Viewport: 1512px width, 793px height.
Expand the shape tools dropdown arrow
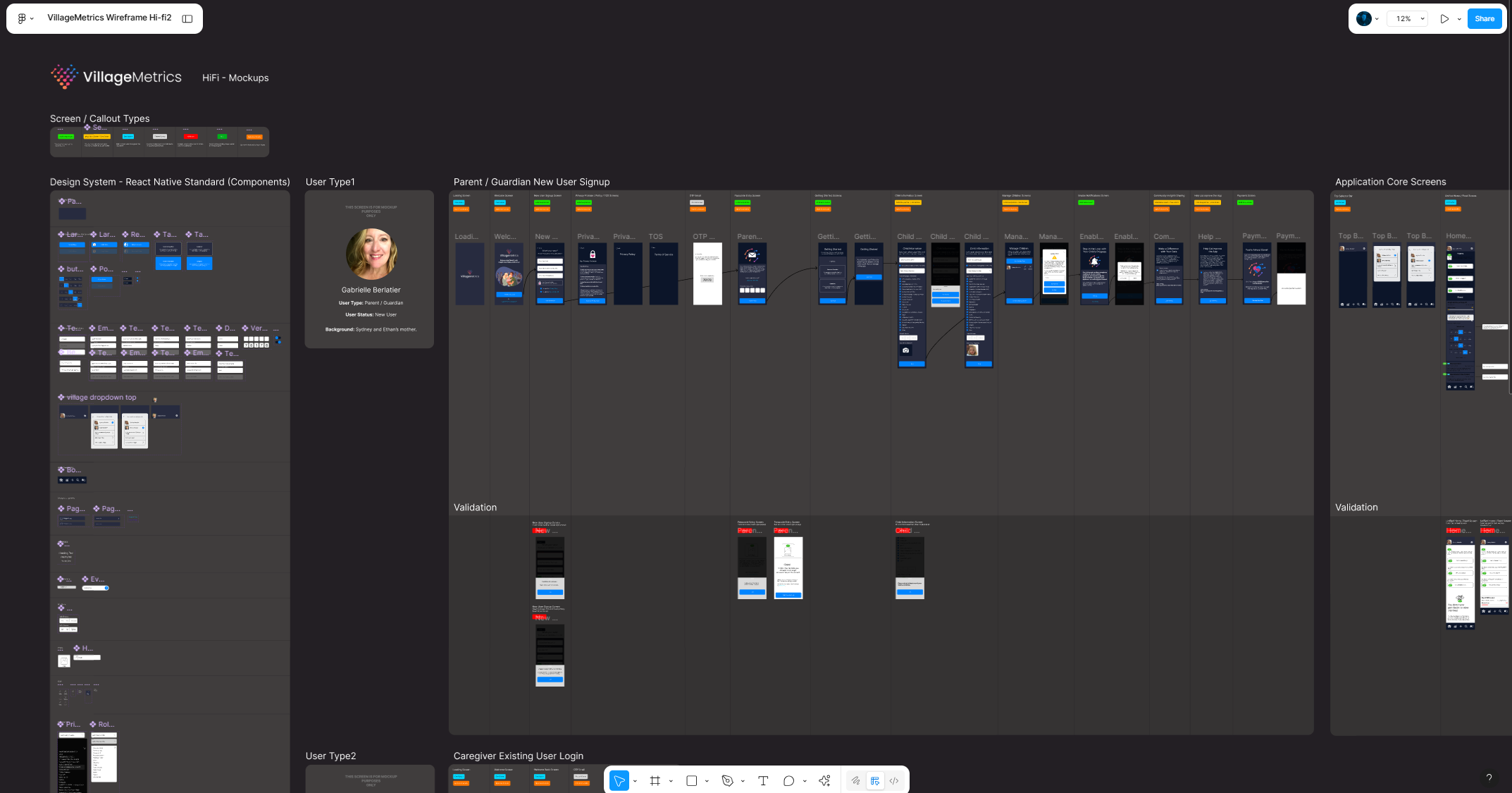[x=707, y=781]
